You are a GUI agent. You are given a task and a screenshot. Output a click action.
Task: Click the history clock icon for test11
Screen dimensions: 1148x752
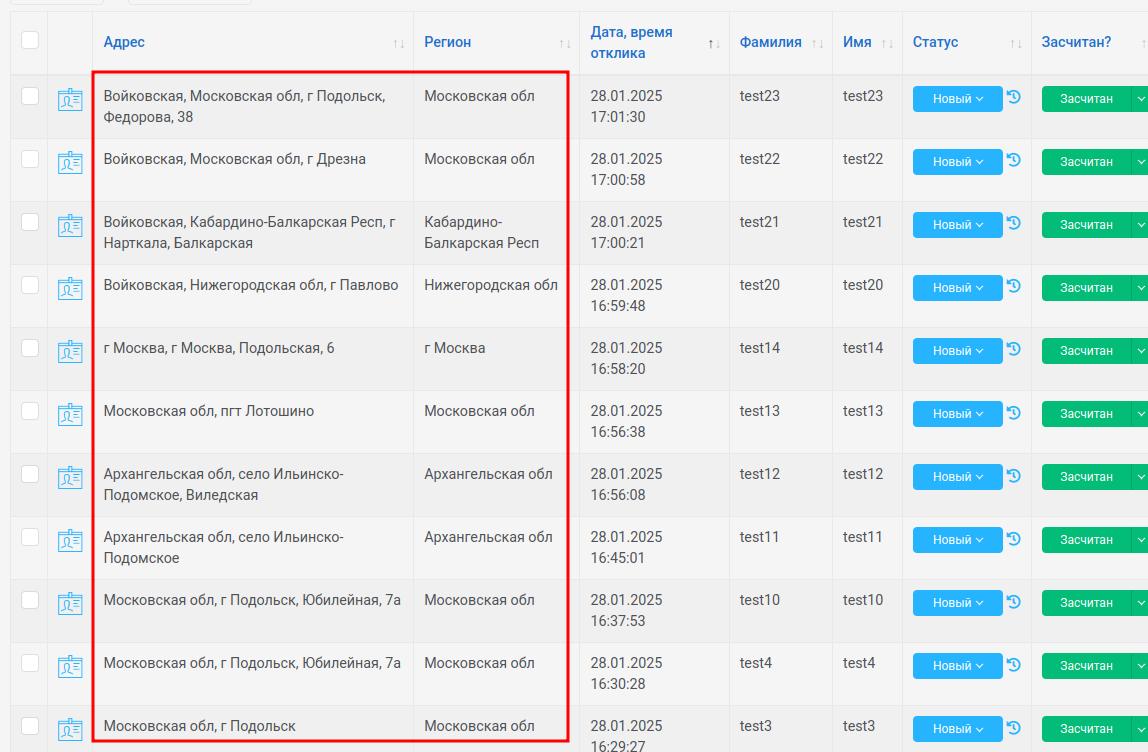tap(1013, 538)
